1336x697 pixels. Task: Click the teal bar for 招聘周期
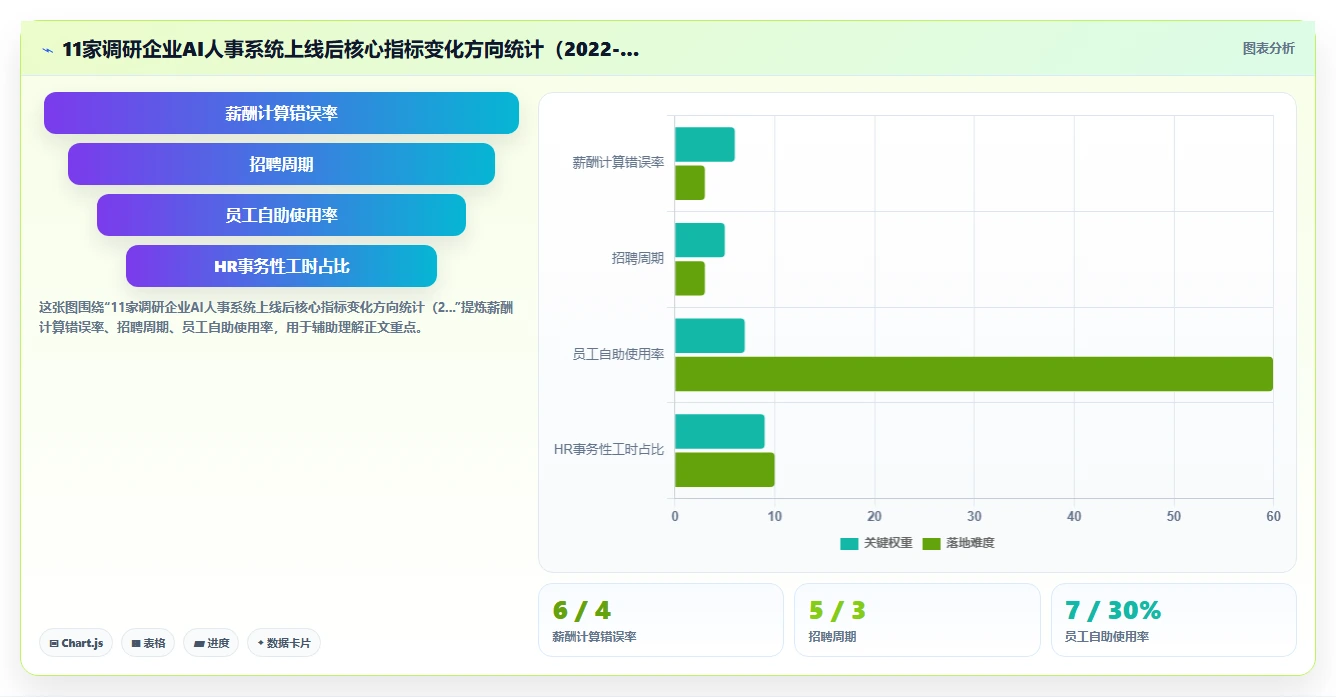(700, 240)
